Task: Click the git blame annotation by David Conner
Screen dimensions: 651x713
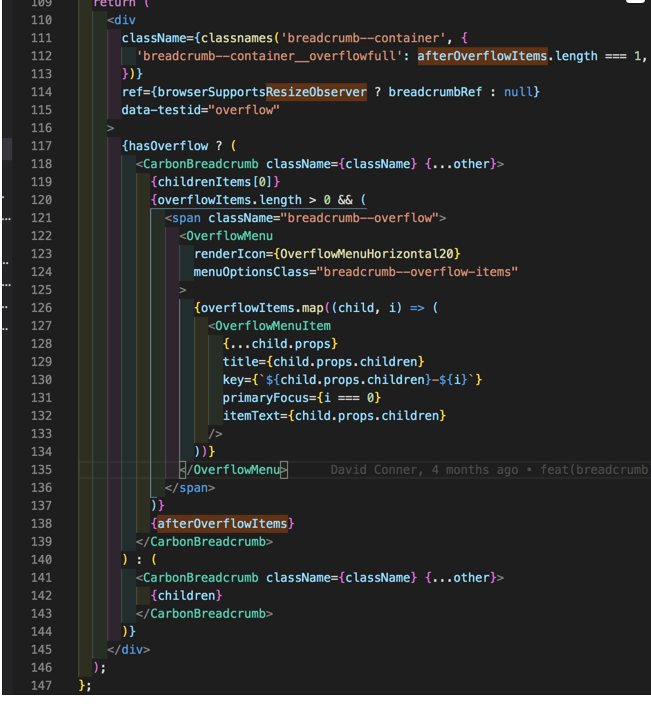Action: point(490,470)
